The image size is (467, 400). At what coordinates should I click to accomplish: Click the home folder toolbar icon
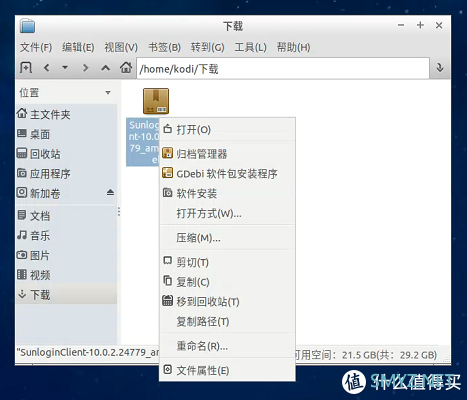click(x=126, y=68)
